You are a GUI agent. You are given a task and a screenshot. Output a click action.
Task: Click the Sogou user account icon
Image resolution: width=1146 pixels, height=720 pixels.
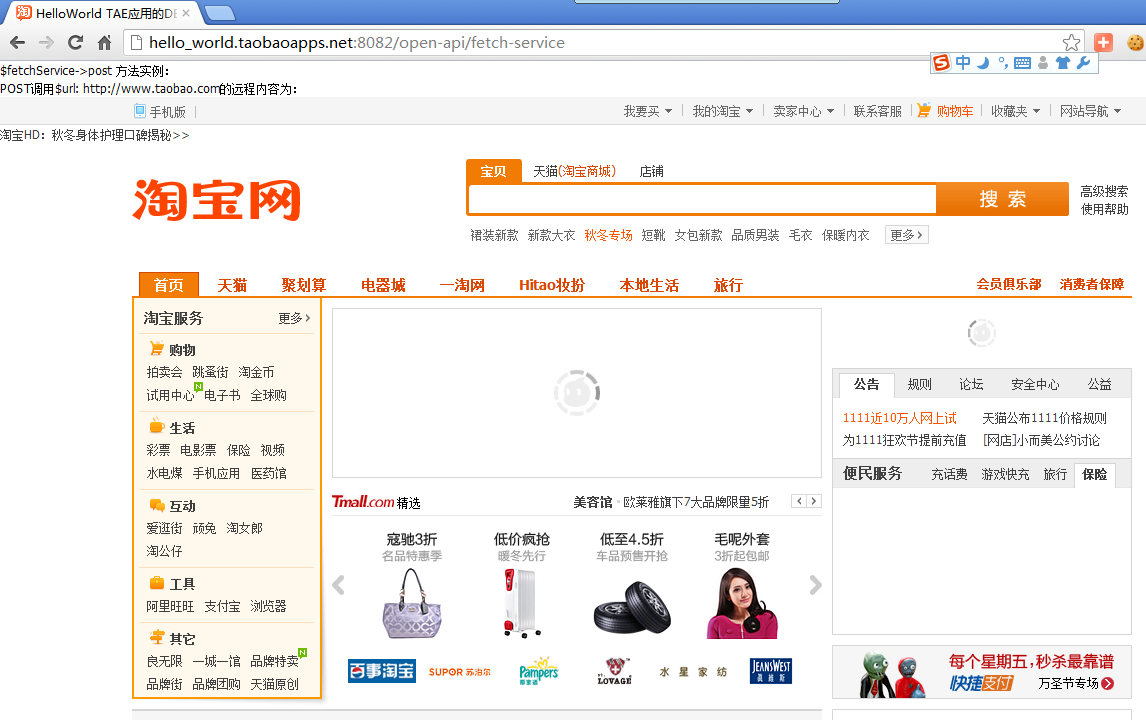1043,63
